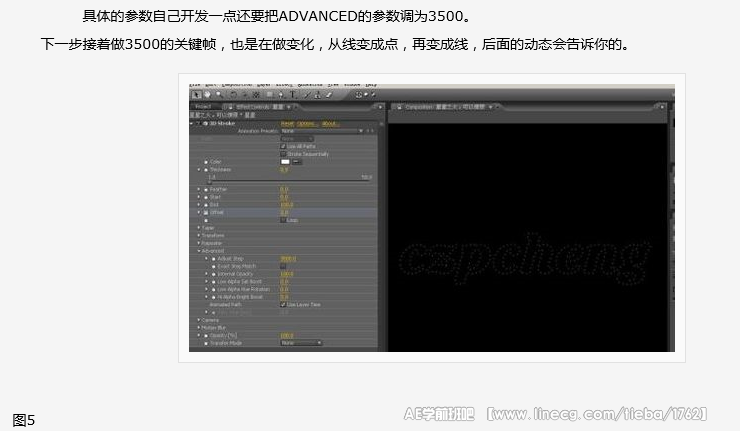
Task: Click the Thickness numeric value
Action: click(x=284, y=169)
